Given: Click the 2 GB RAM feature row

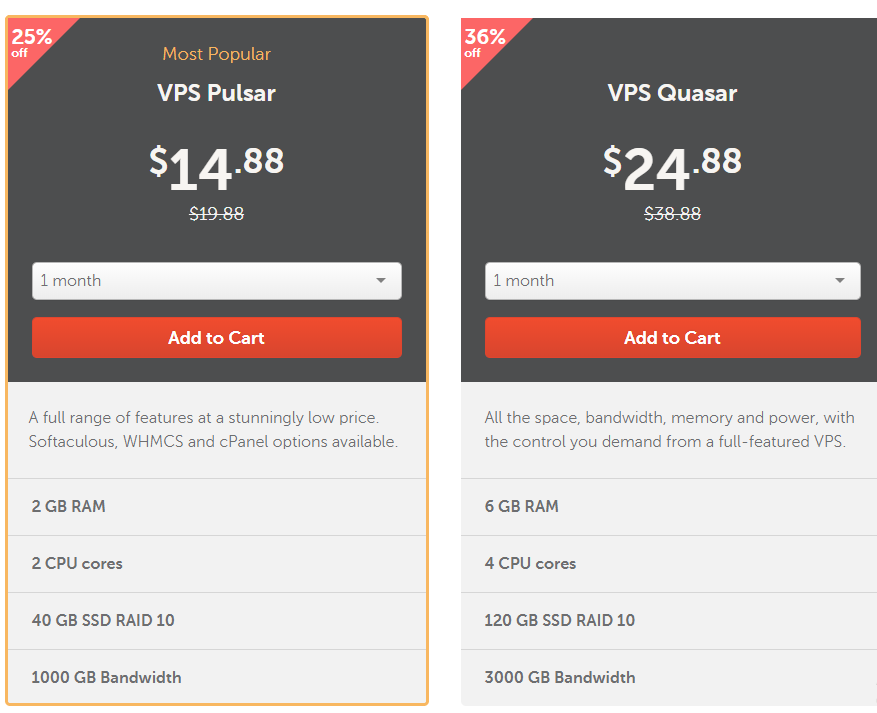Looking at the screenshot, I should [216, 506].
